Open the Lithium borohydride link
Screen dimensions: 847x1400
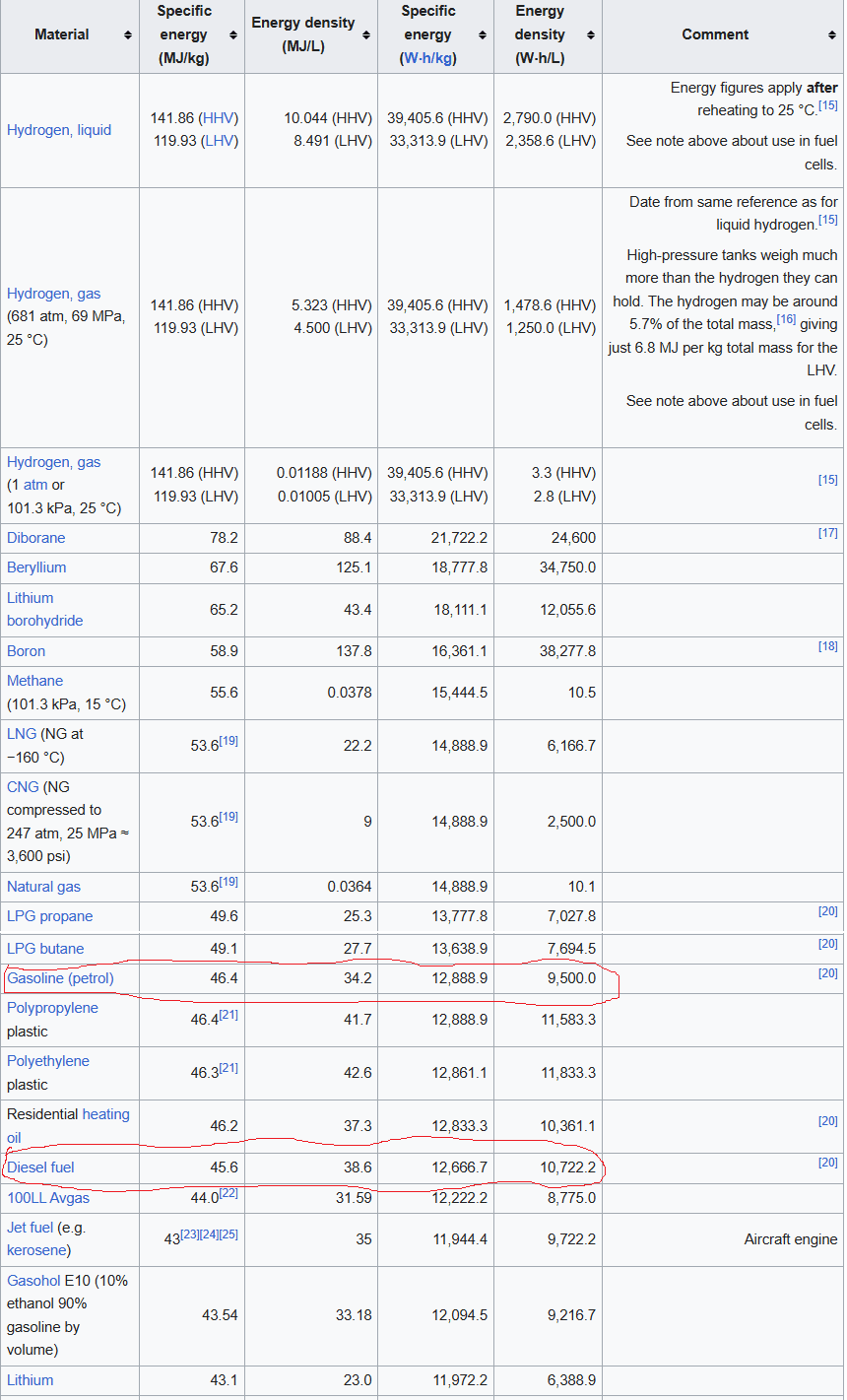point(44,609)
